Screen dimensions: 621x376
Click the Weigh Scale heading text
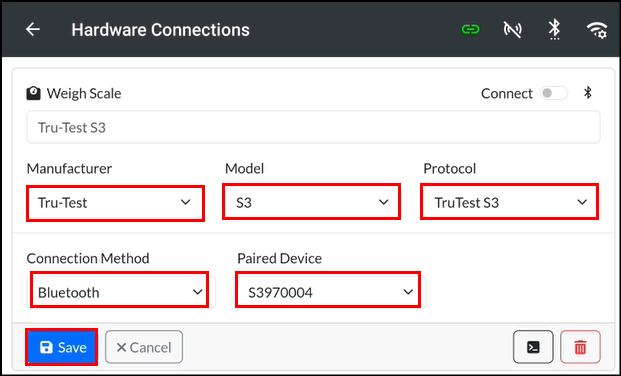tap(84, 94)
